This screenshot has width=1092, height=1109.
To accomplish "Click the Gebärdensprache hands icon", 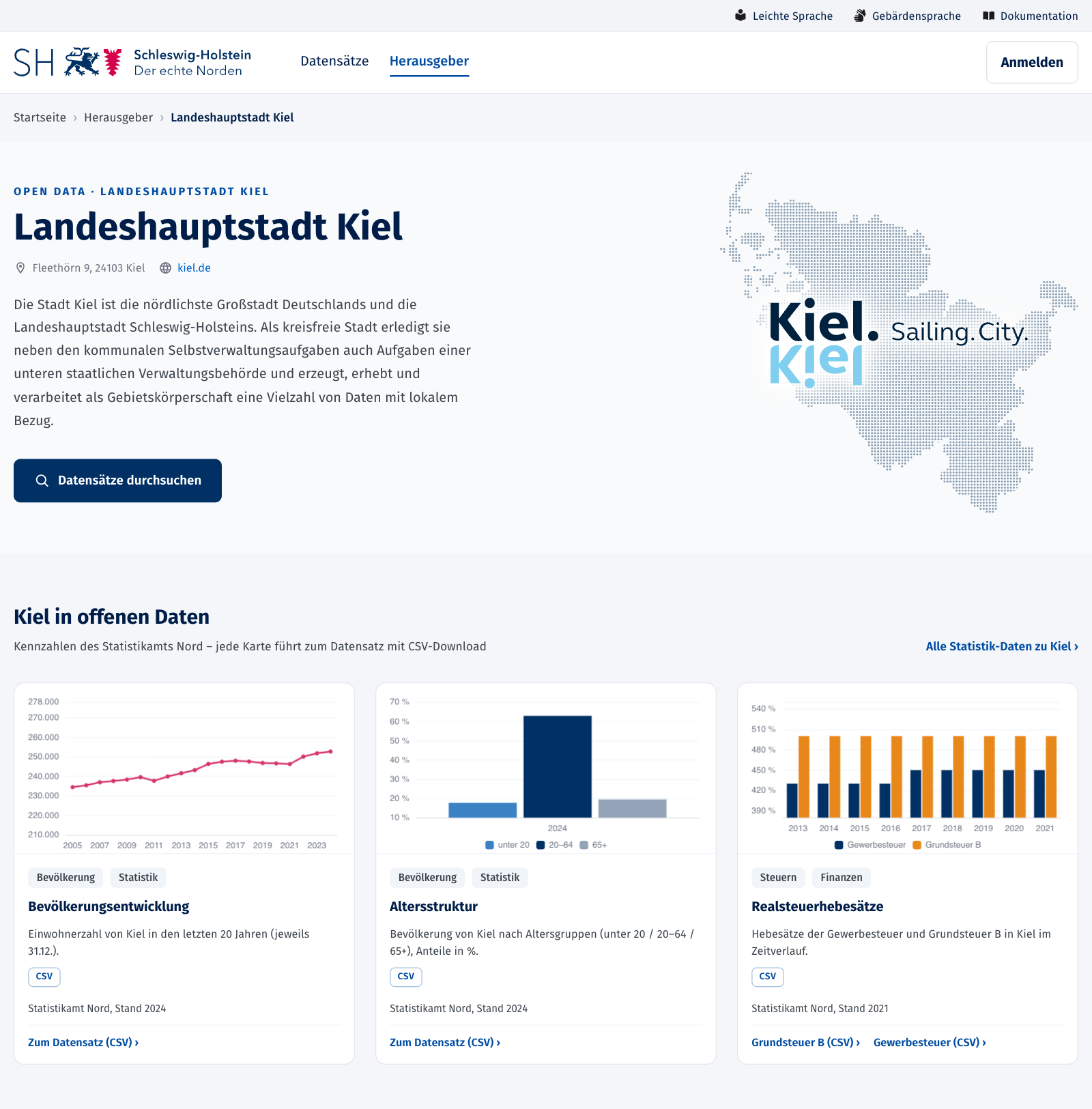I will coord(860,15).
